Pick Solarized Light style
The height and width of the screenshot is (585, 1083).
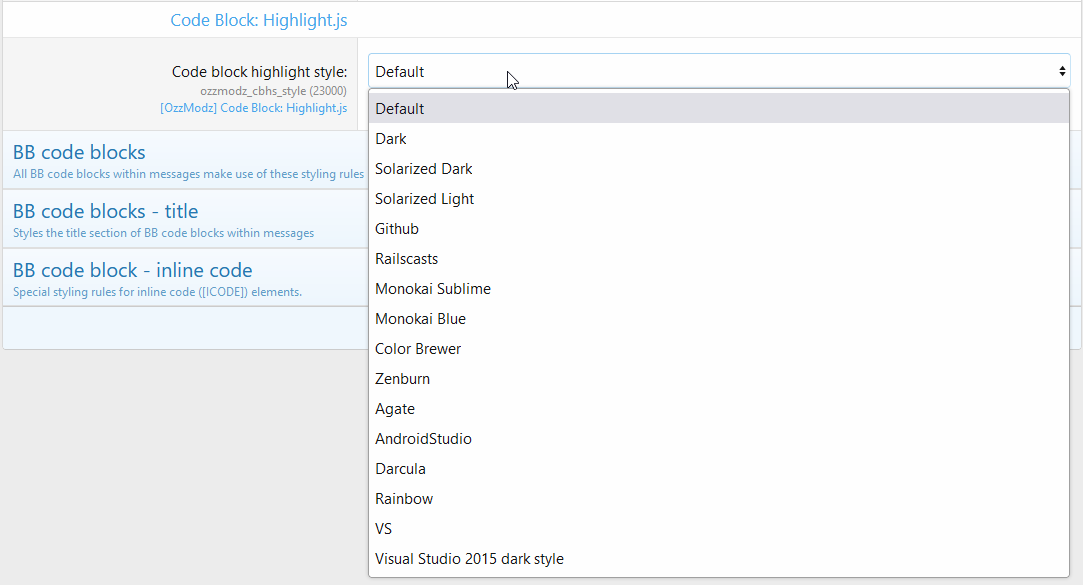pos(425,199)
